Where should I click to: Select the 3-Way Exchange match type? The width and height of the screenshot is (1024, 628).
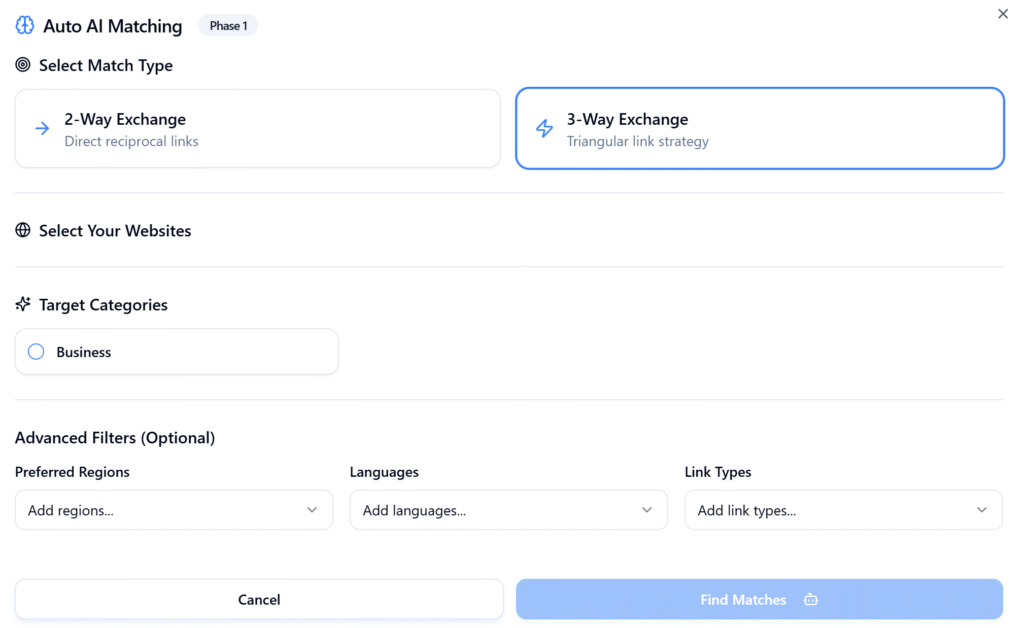pos(759,128)
